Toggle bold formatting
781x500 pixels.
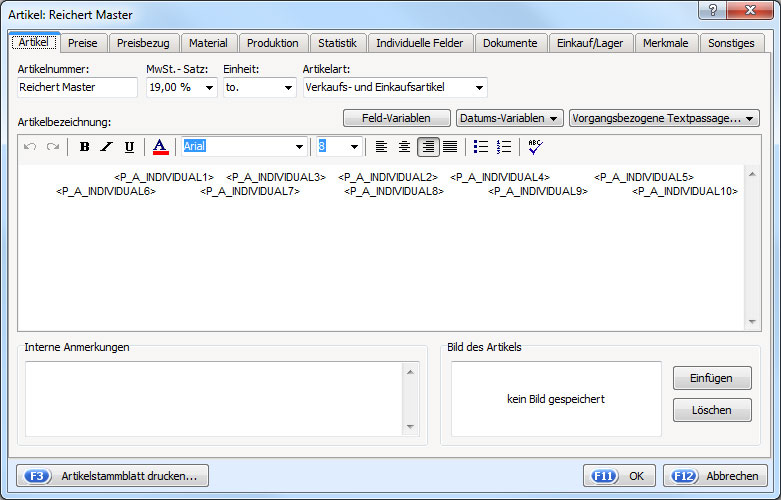(x=85, y=146)
